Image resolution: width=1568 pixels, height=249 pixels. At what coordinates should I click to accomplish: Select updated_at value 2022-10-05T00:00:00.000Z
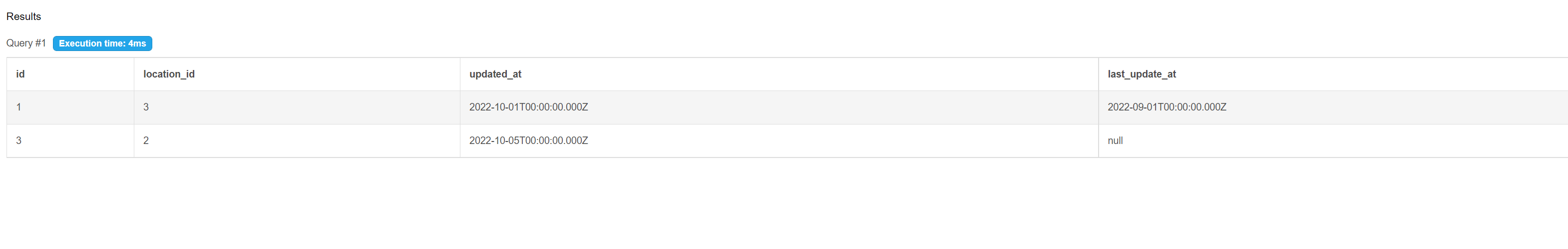[x=528, y=140]
